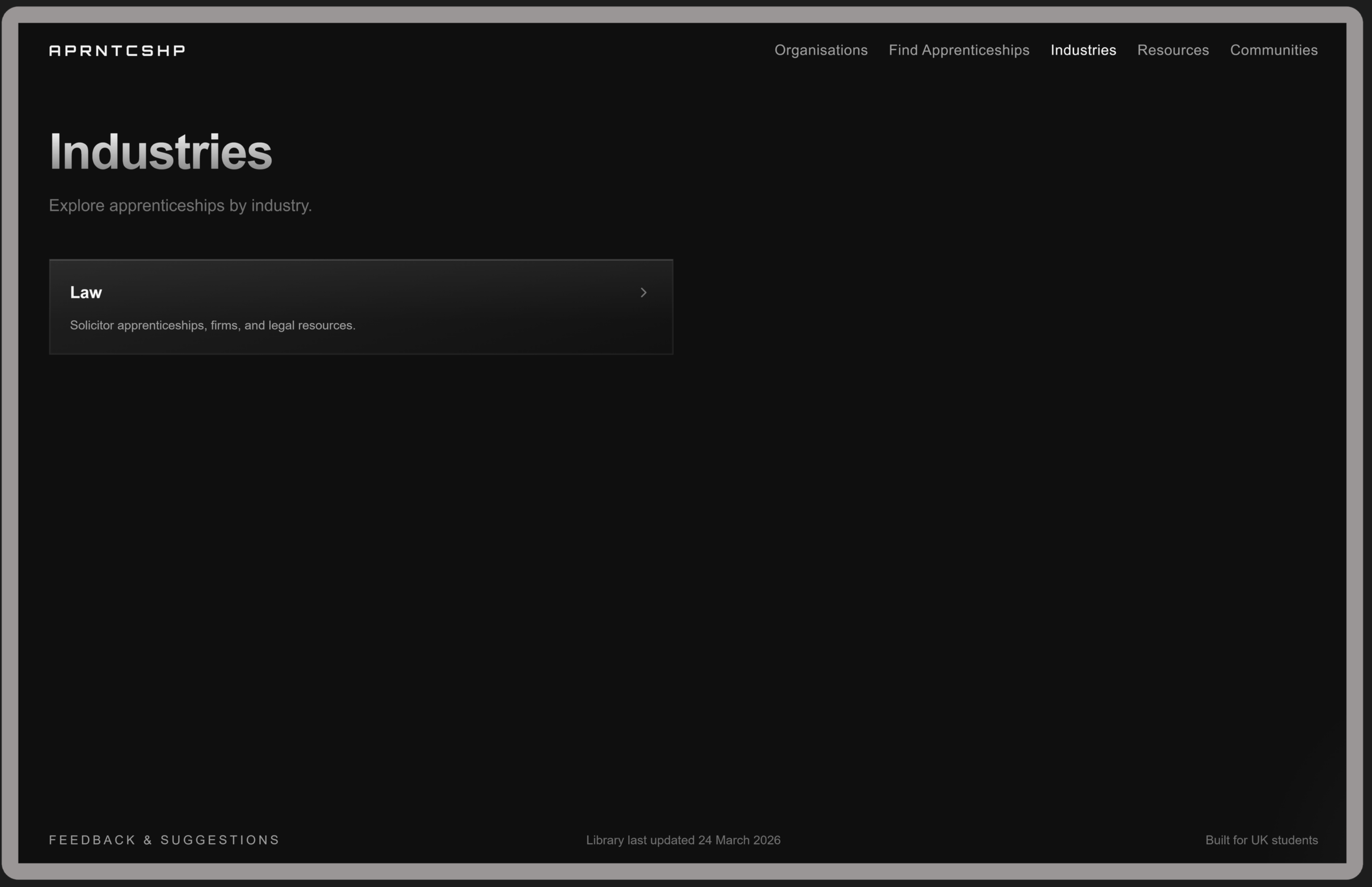Click the word industry in the subtitle
The width and height of the screenshot is (1372, 887).
coord(282,206)
